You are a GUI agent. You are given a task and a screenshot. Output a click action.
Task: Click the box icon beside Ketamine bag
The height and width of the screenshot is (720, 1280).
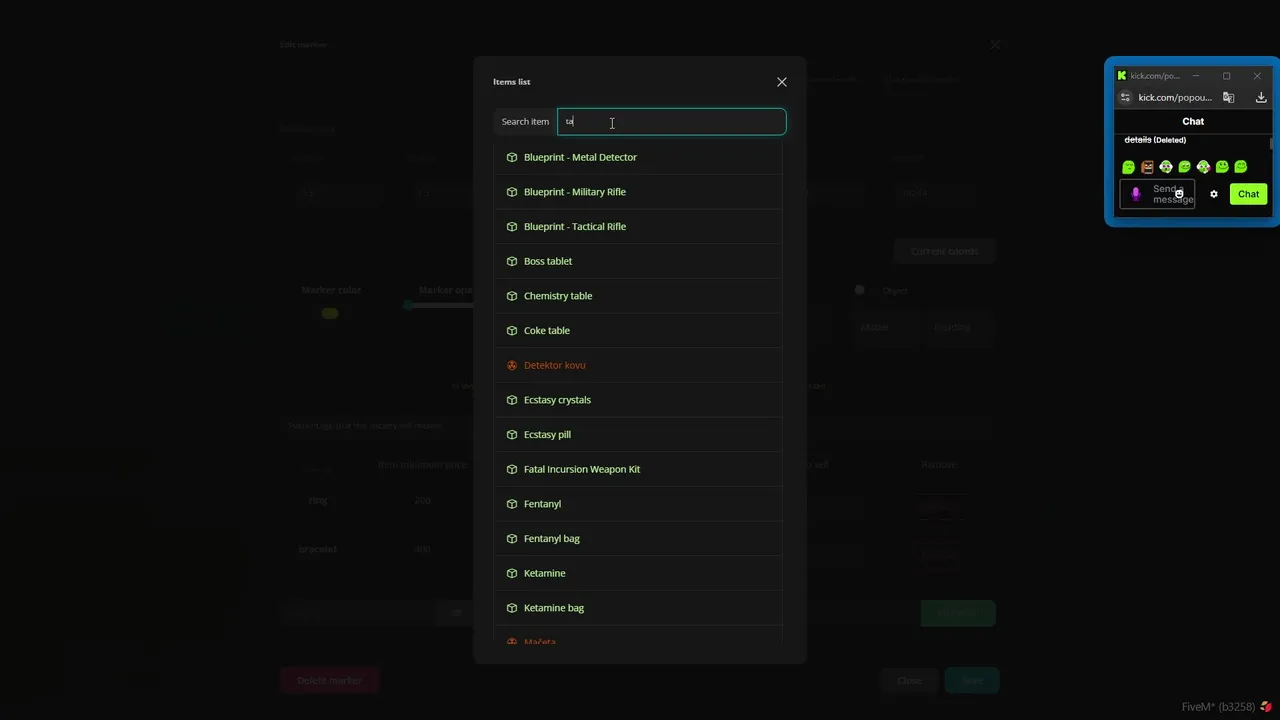512,608
